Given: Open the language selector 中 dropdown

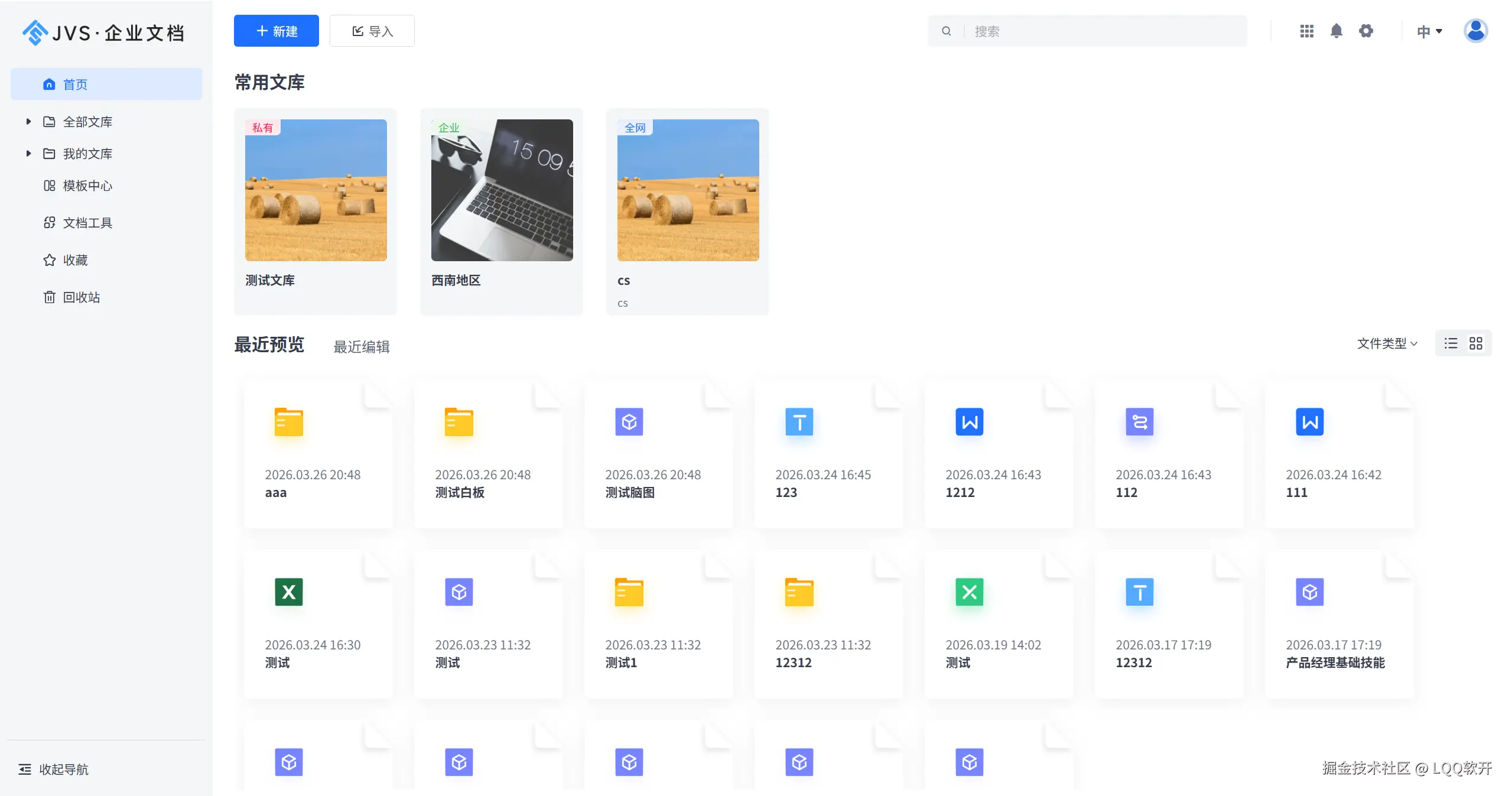Looking at the screenshot, I should click(x=1429, y=31).
